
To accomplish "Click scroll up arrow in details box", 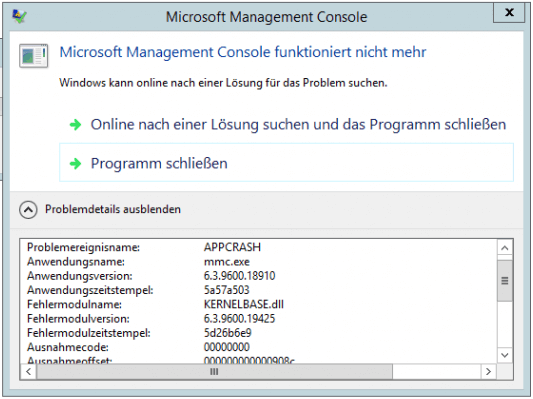I will coord(505,248).
